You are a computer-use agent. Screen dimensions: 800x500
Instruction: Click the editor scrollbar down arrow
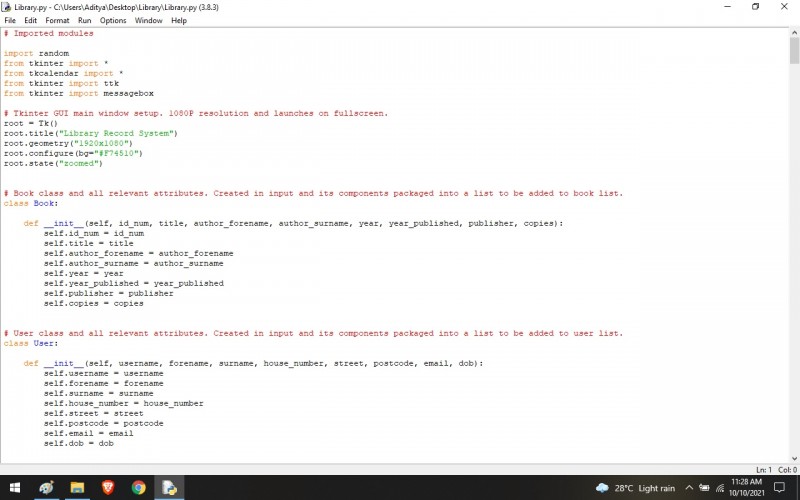pos(794,458)
